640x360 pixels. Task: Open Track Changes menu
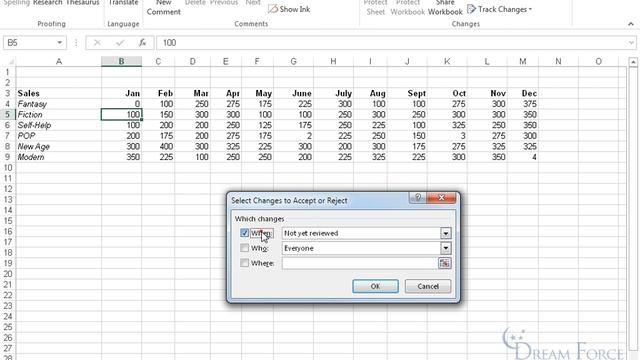coord(499,9)
